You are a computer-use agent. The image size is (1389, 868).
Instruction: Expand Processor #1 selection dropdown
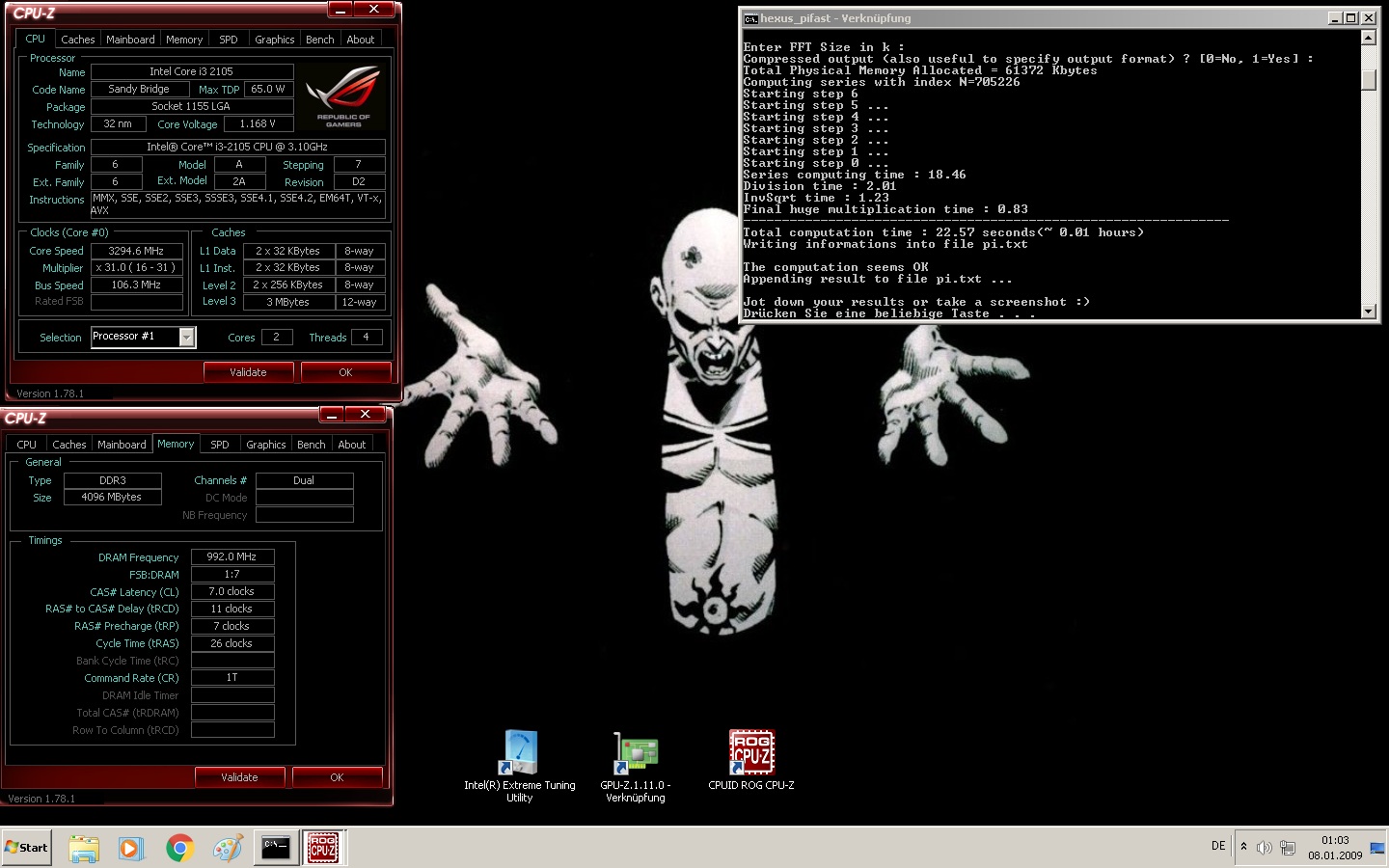coord(187,337)
